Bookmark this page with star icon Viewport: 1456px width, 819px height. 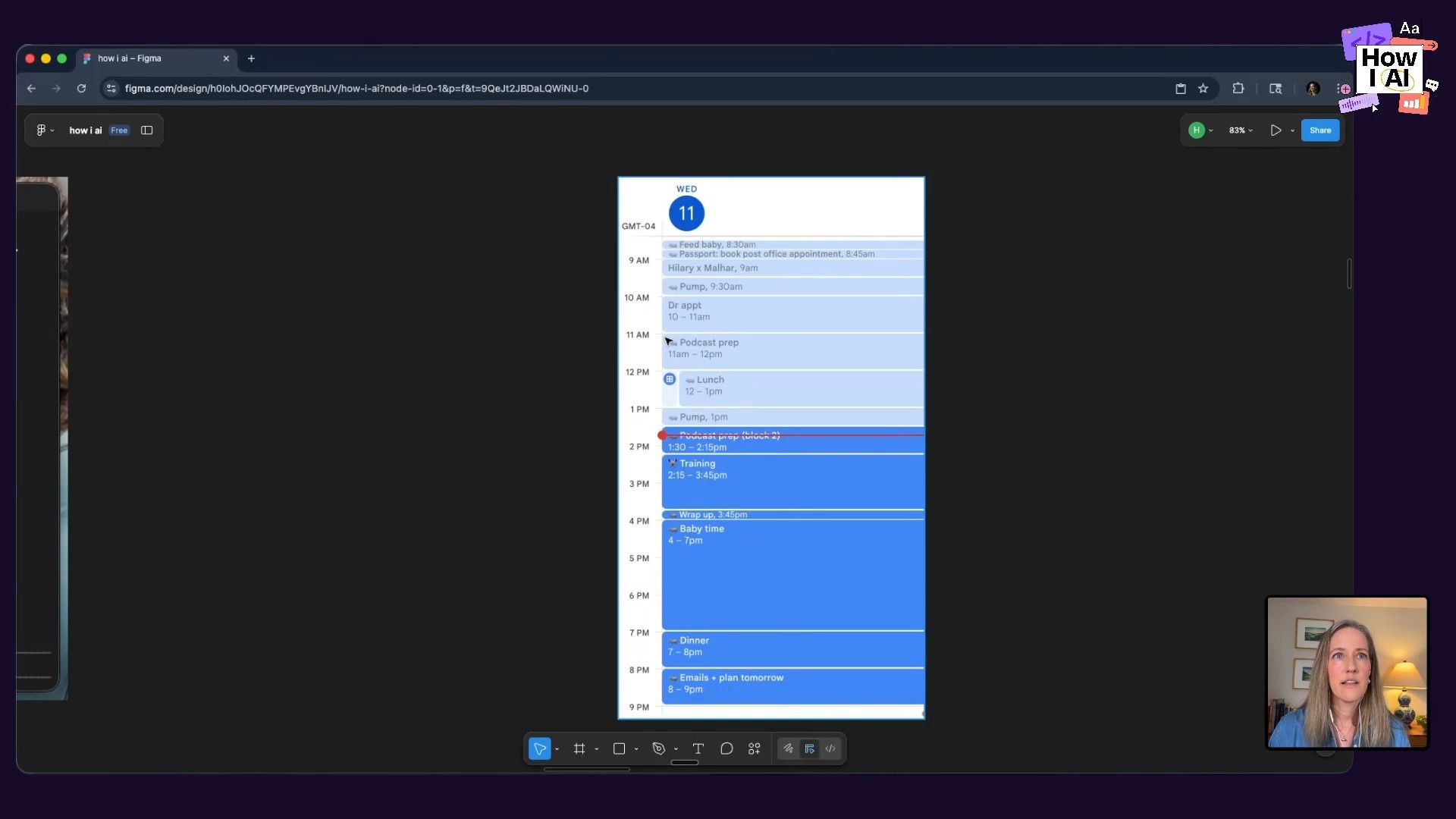[1203, 89]
